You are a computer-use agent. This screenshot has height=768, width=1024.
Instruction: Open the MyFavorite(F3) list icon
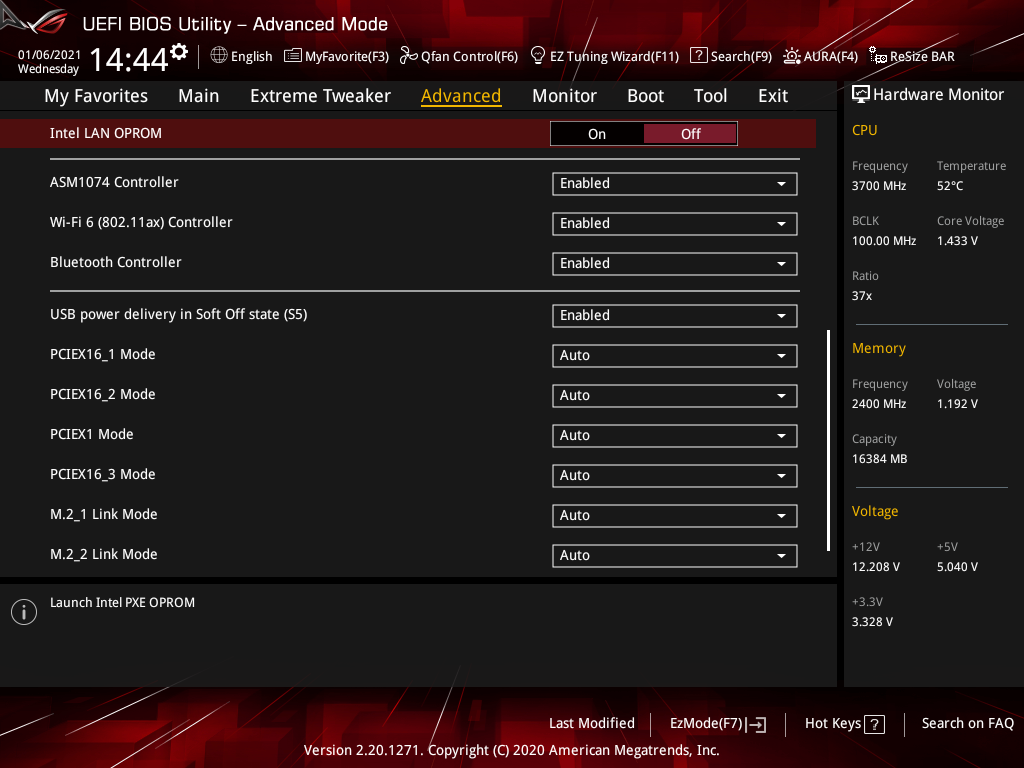click(293, 56)
